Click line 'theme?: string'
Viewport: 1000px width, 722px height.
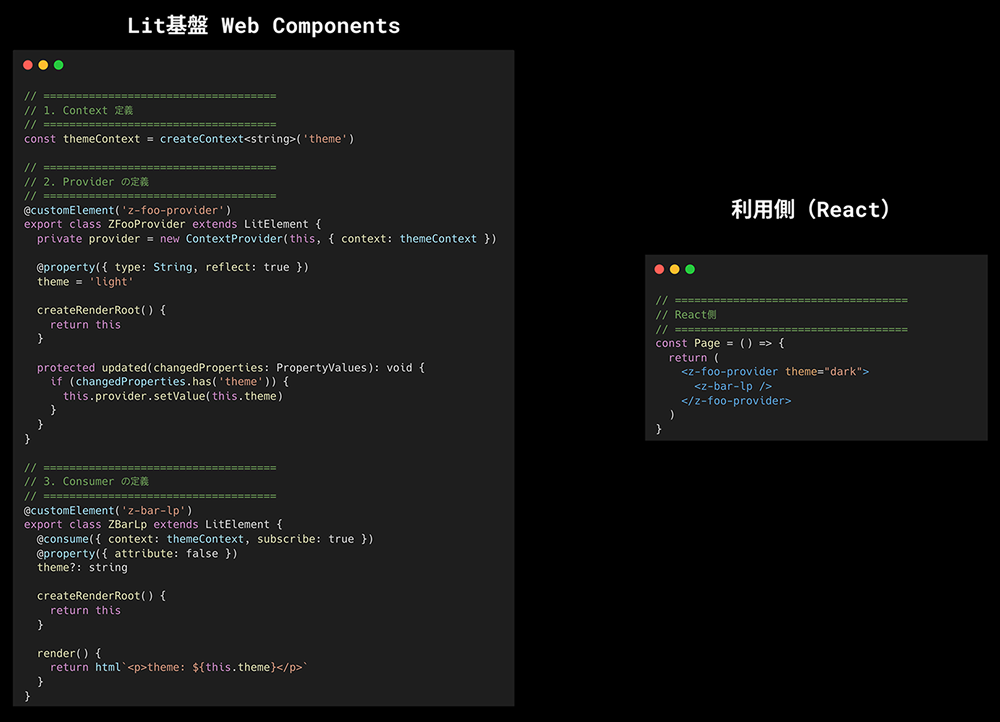tap(82, 568)
